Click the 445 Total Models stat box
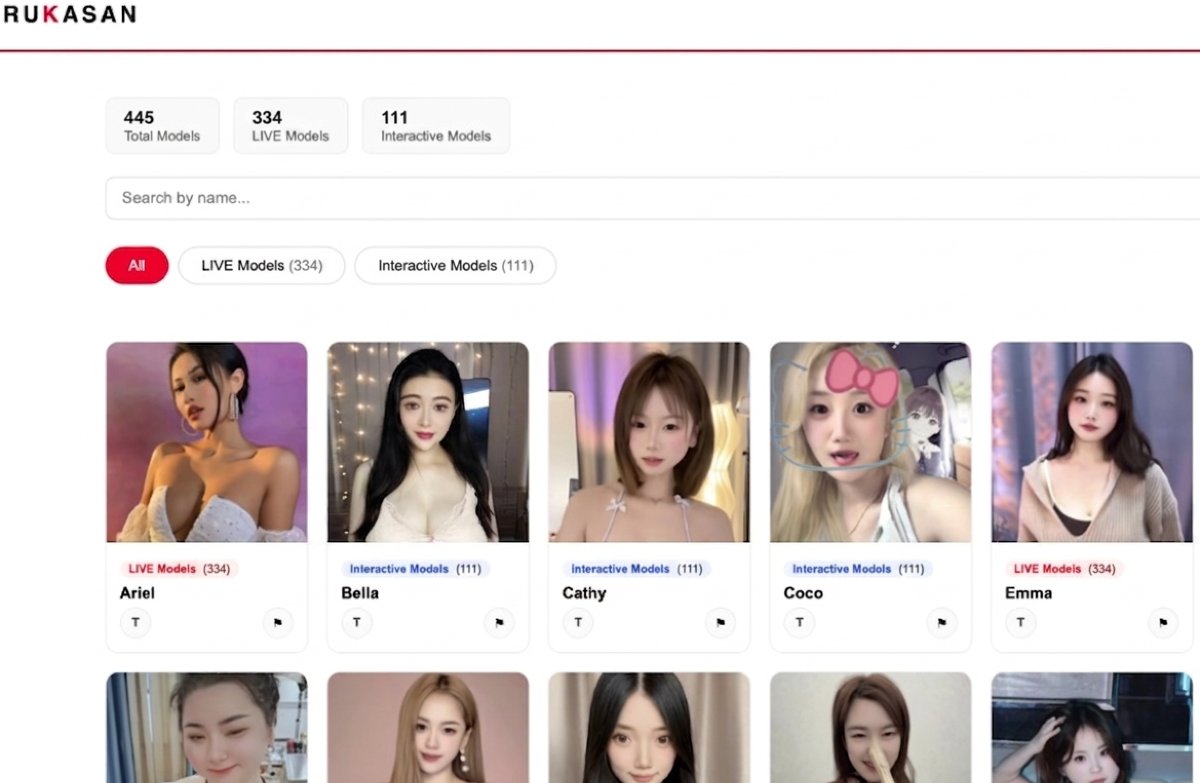This screenshot has width=1200, height=783. [x=162, y=126]
